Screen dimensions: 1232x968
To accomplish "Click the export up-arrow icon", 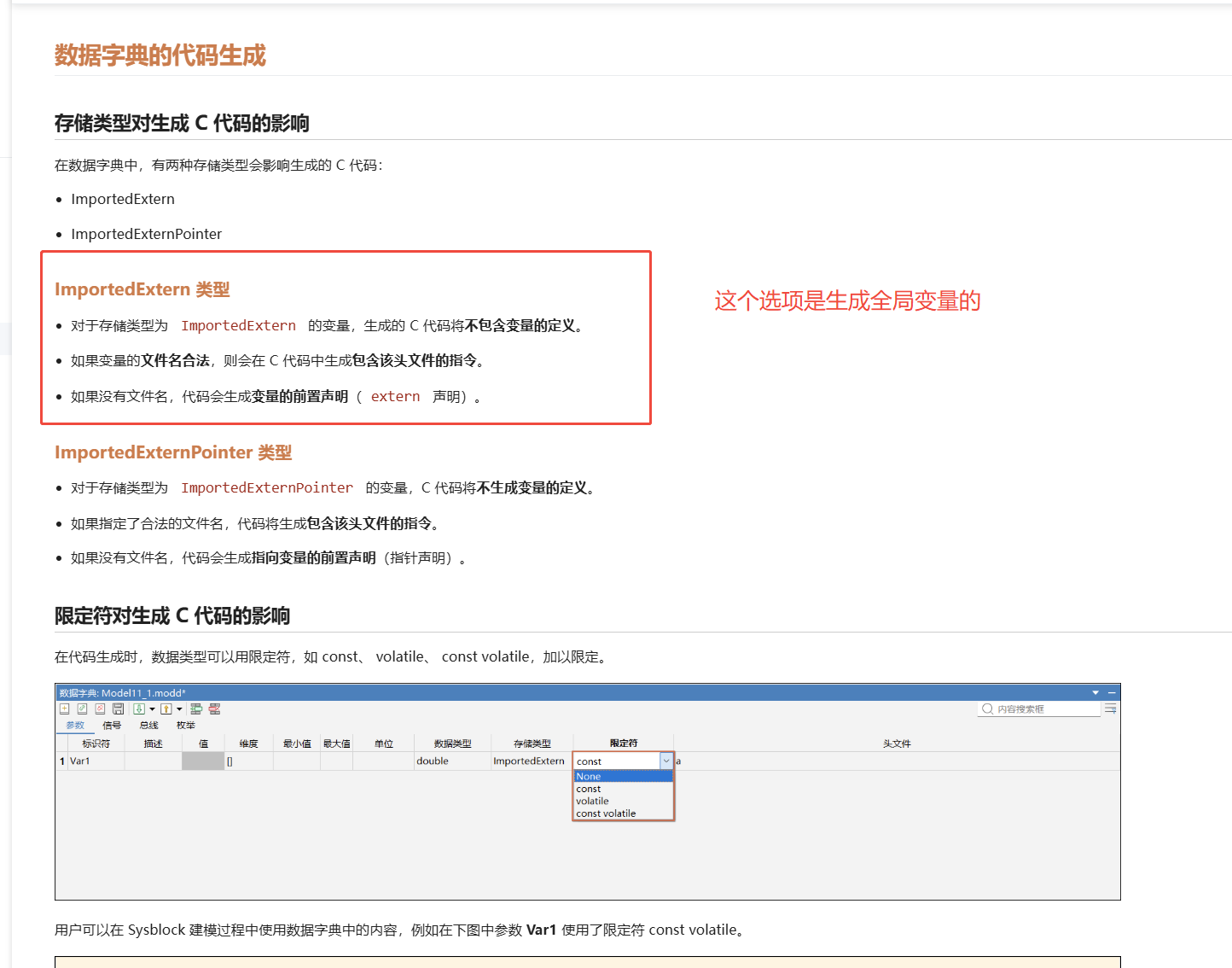I will coord(166,709).
